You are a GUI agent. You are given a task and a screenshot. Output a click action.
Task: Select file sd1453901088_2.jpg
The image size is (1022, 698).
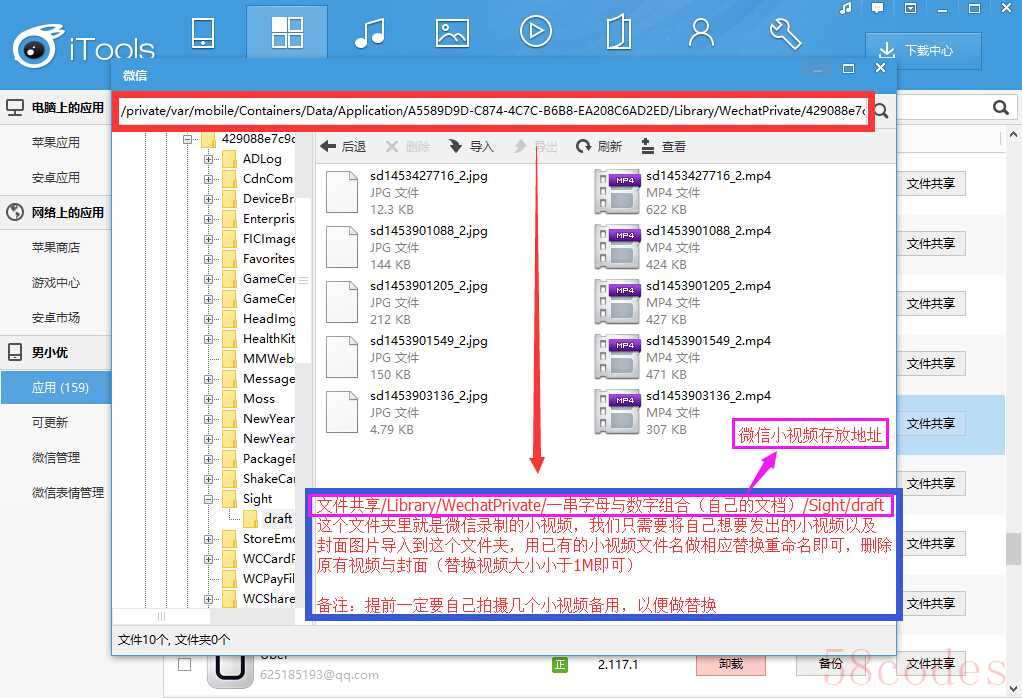[x=407, y=247]
